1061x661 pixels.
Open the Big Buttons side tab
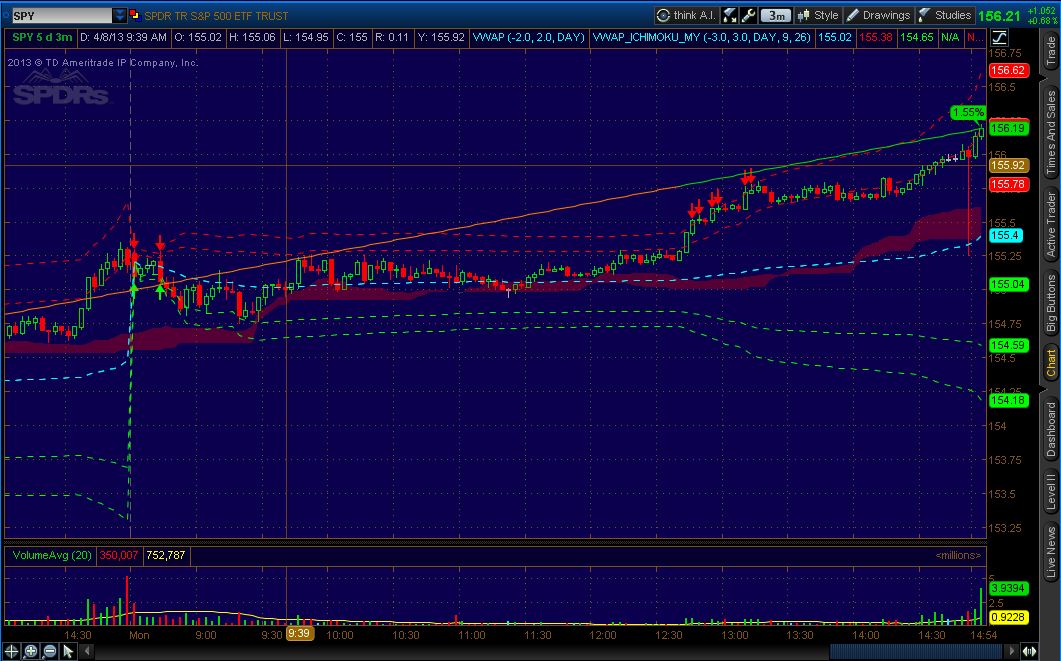pos(1051,303)
